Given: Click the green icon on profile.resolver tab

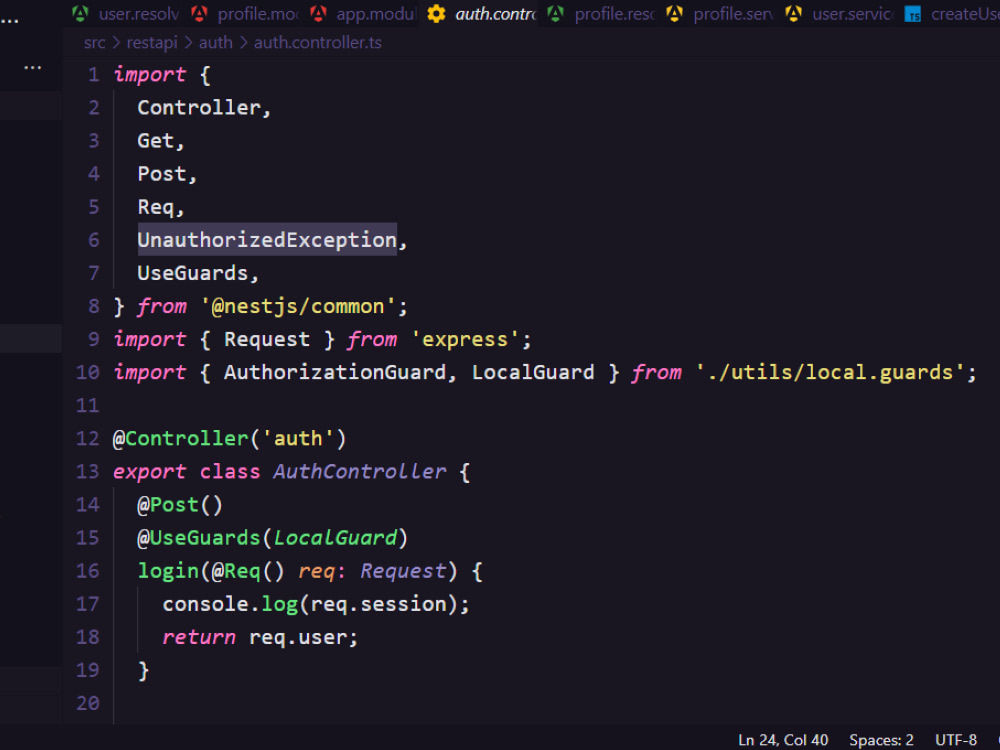Looking at the screenshot, I should [555, 13].
